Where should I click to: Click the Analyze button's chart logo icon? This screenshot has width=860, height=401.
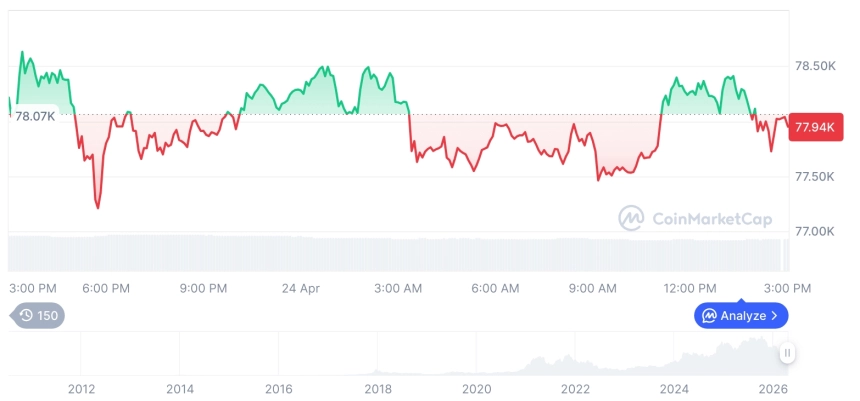[x=709, y=316]
